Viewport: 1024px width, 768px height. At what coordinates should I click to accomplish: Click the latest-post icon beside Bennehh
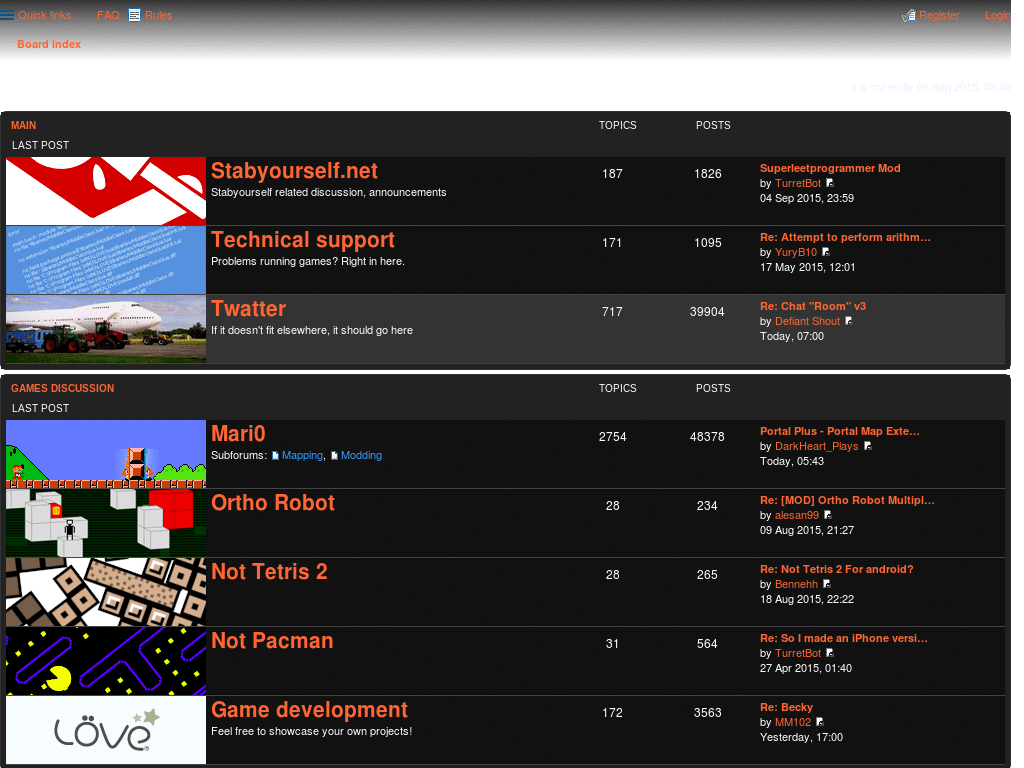827,584
